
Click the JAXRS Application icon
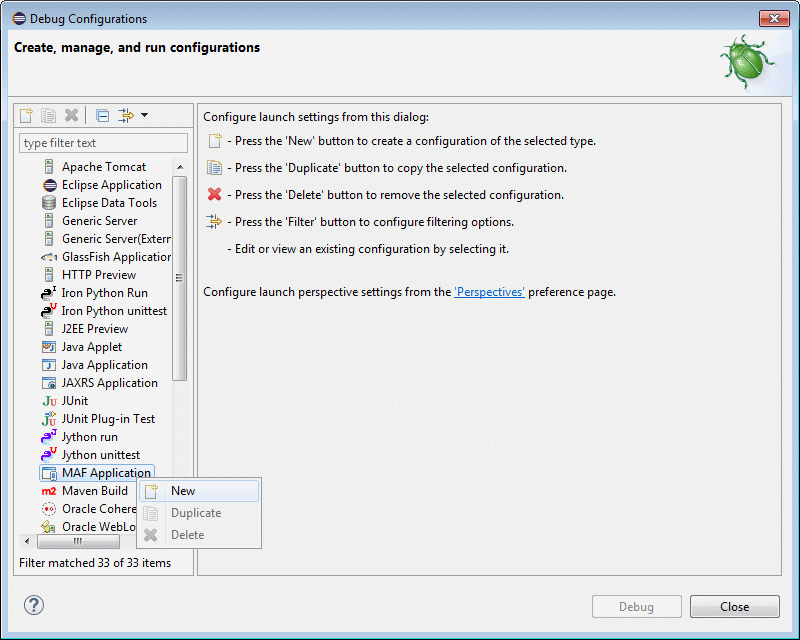49,383
